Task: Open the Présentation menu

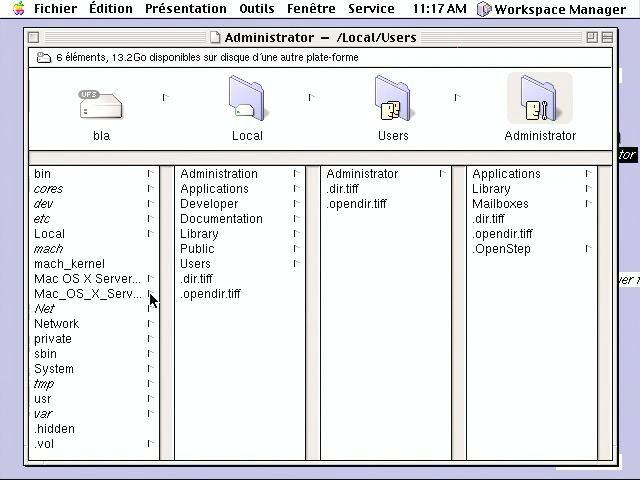Action: 186,9
